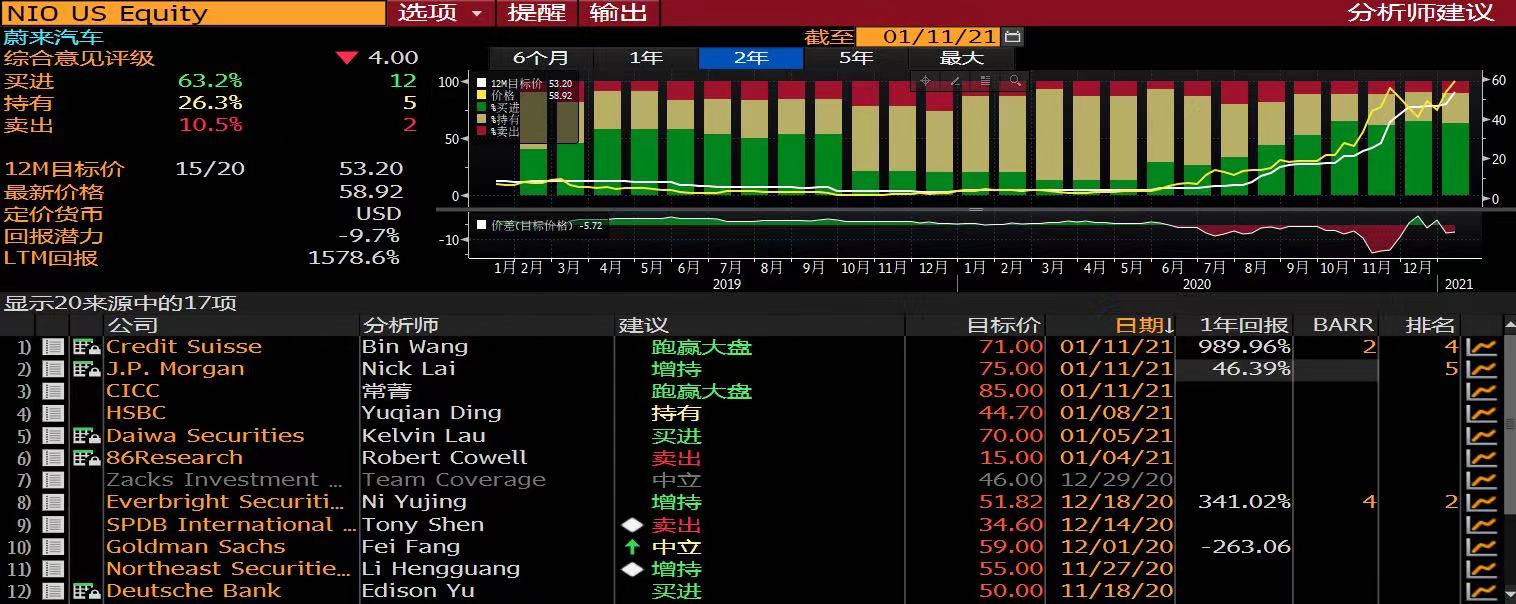The width and height of the screenshot is (1516, 604).
Task: Select the 2年 chart range tab
Action: click(x=751, y=58)
